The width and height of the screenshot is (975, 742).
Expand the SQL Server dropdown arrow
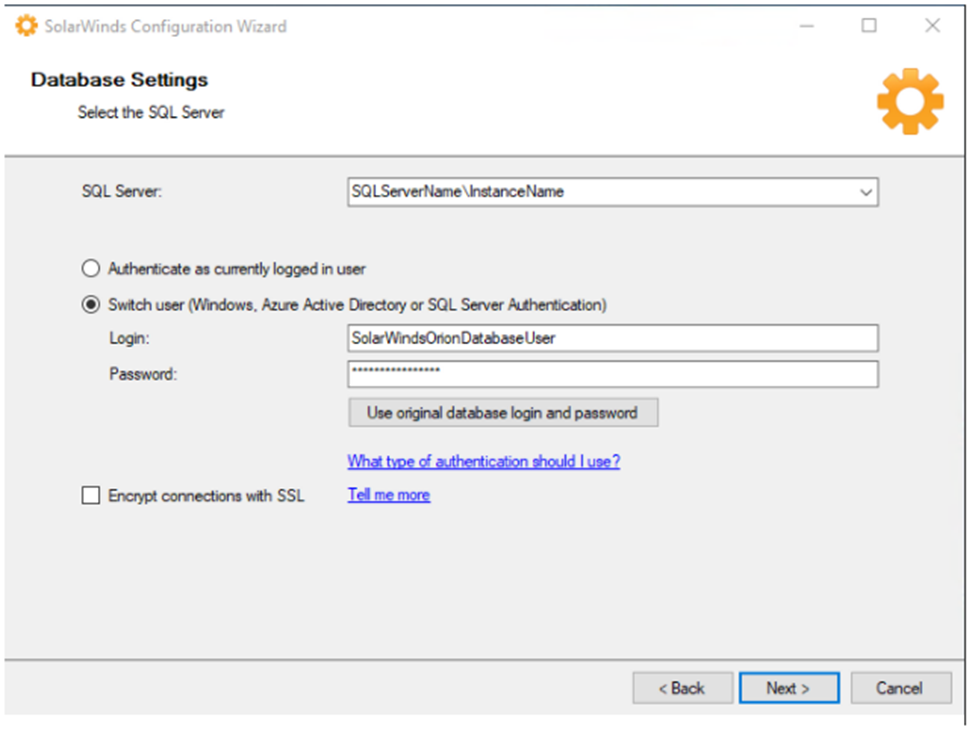[865, 192]
